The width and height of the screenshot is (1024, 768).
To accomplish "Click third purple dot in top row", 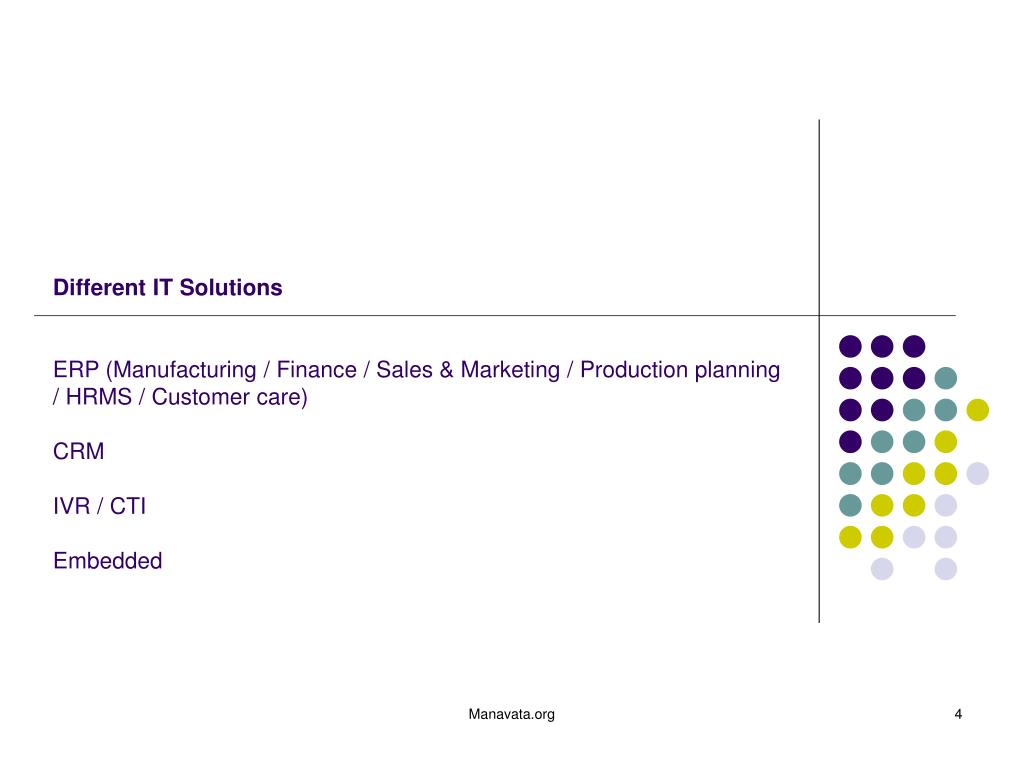I will 914,346.
